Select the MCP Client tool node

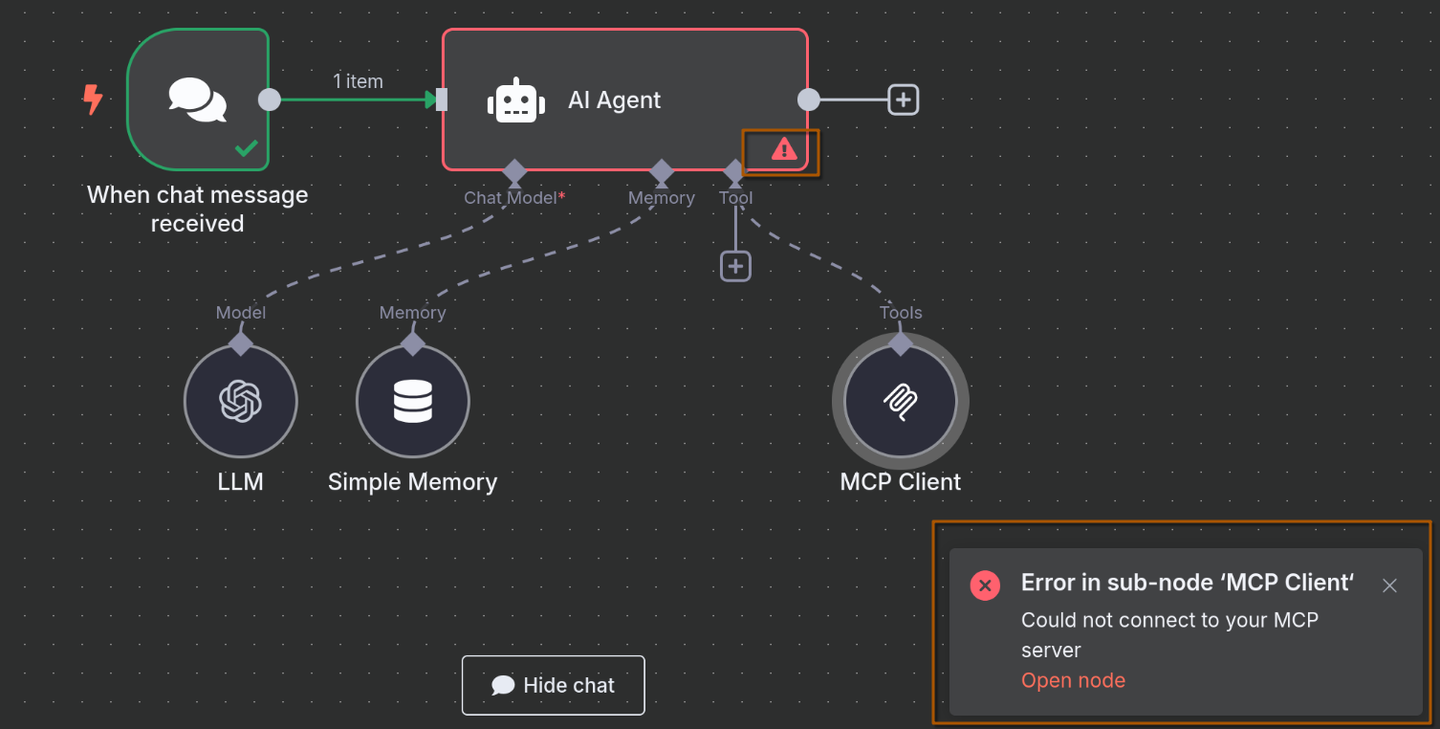coord(900,402)
